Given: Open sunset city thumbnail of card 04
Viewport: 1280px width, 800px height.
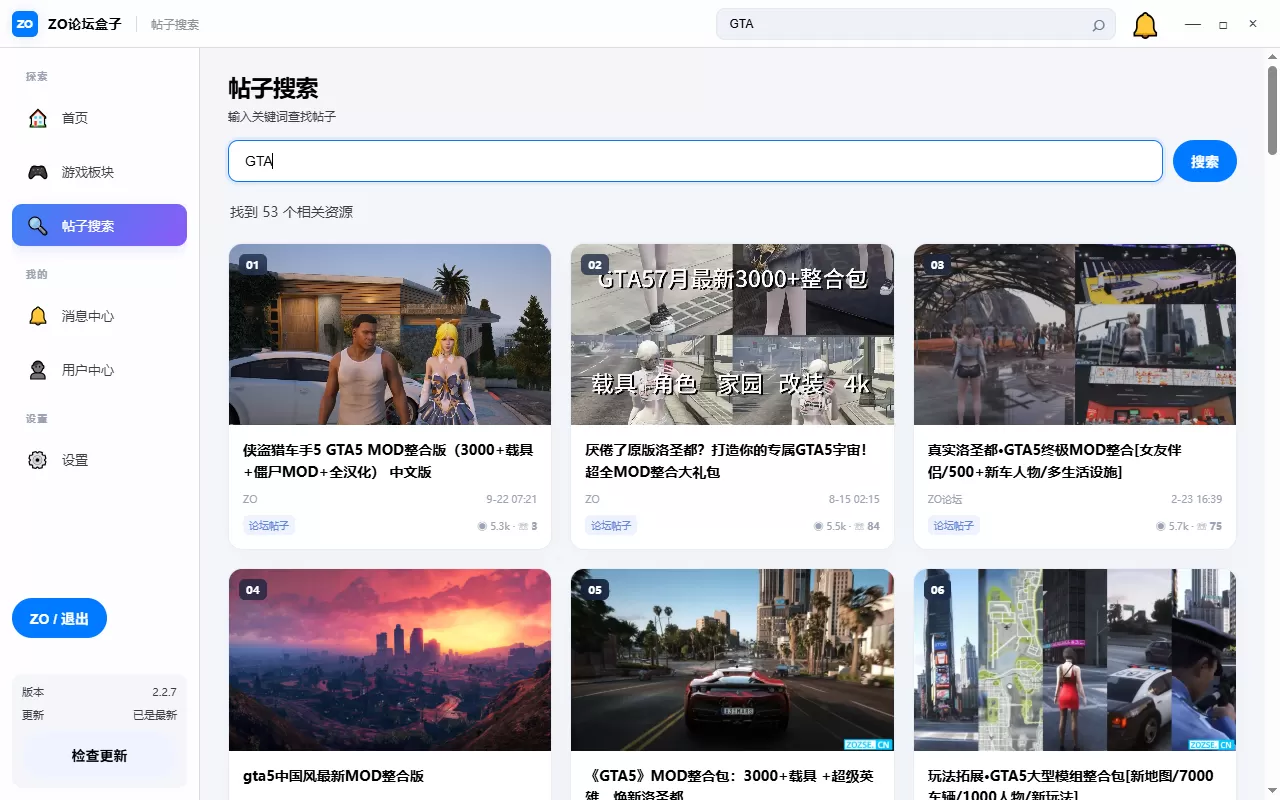Looking at the screenshot, I should tap(390, 660).
